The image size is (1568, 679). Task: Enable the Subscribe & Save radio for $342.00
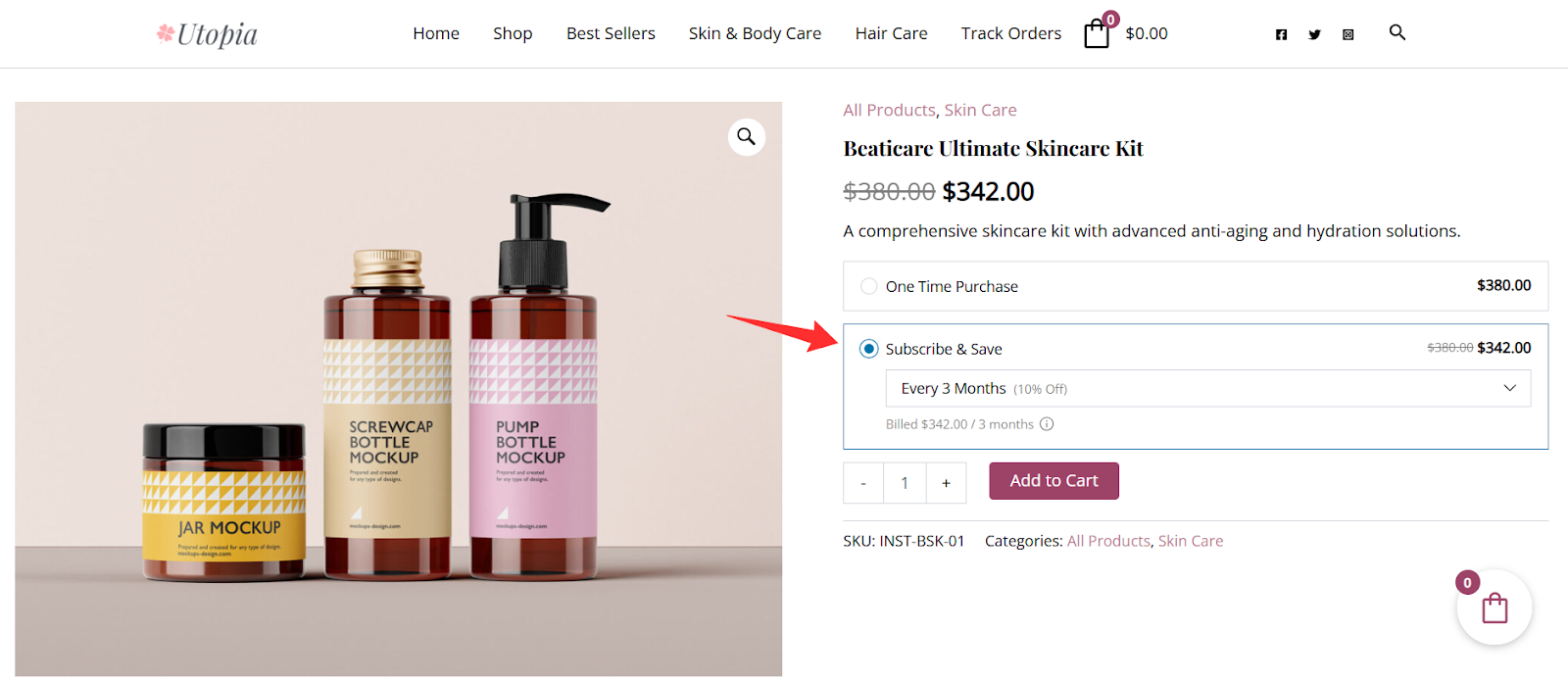click(868, 348)
